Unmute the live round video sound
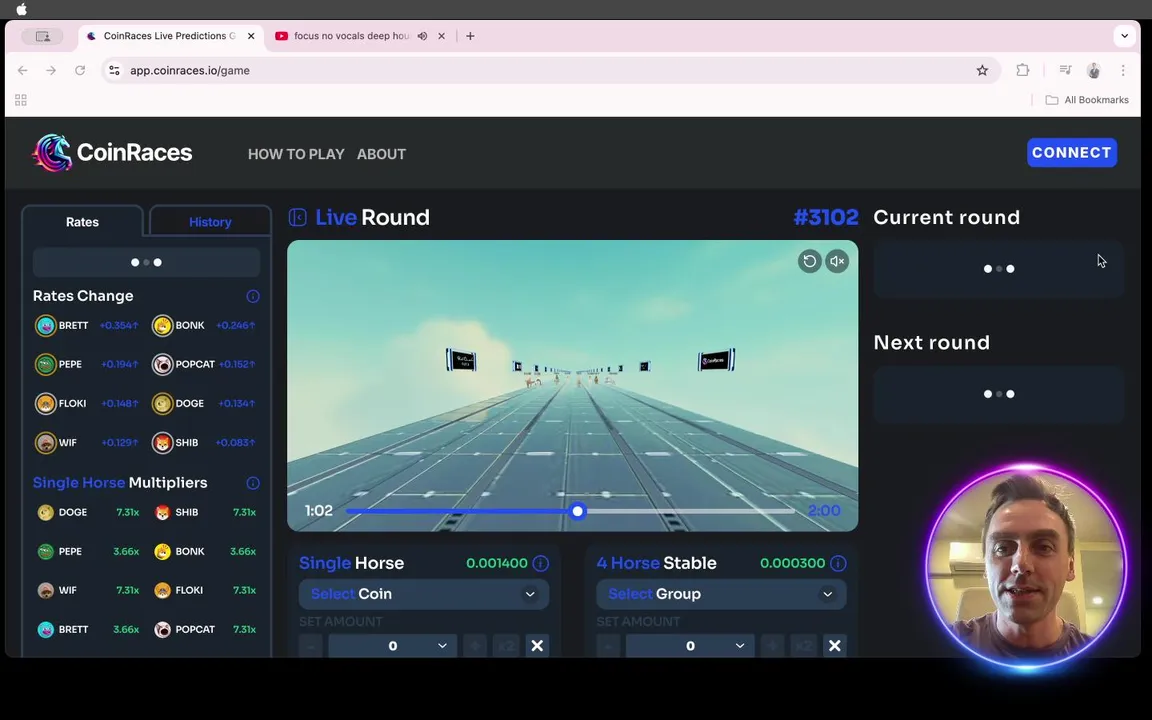Image resolution: width=1152 pixels, height=720 pixels. [x=837, y=261]
